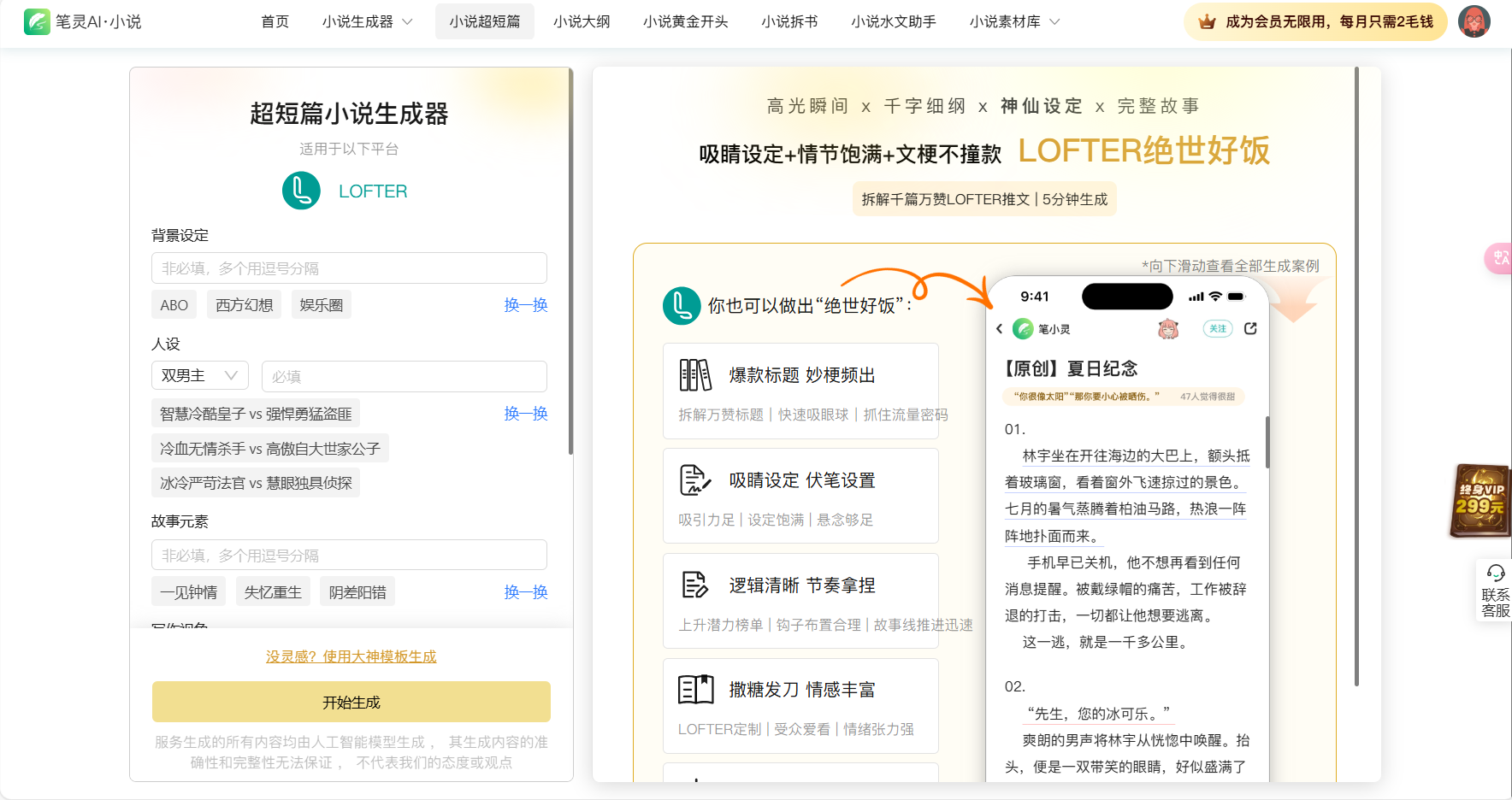Select the 一见钟情 story element tag
This screenshot has height=800, width=1512.
189,592
